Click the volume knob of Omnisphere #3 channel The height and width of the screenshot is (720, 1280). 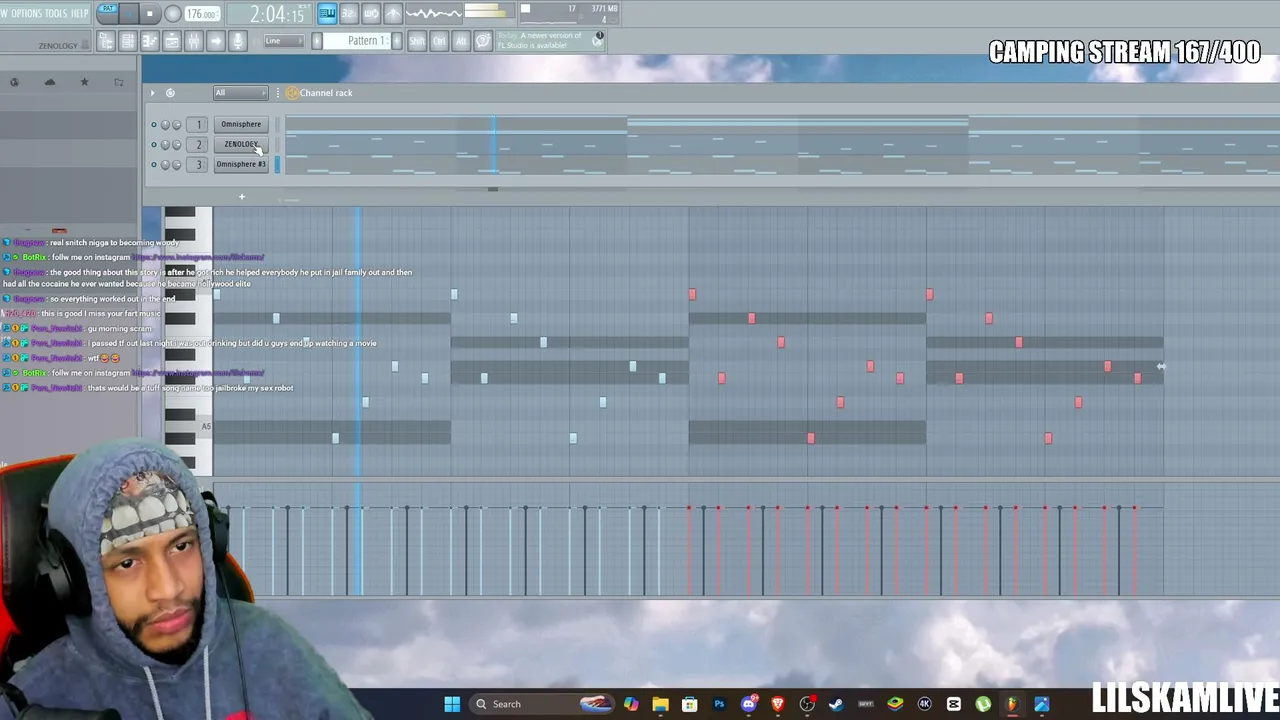coord(176,165)
